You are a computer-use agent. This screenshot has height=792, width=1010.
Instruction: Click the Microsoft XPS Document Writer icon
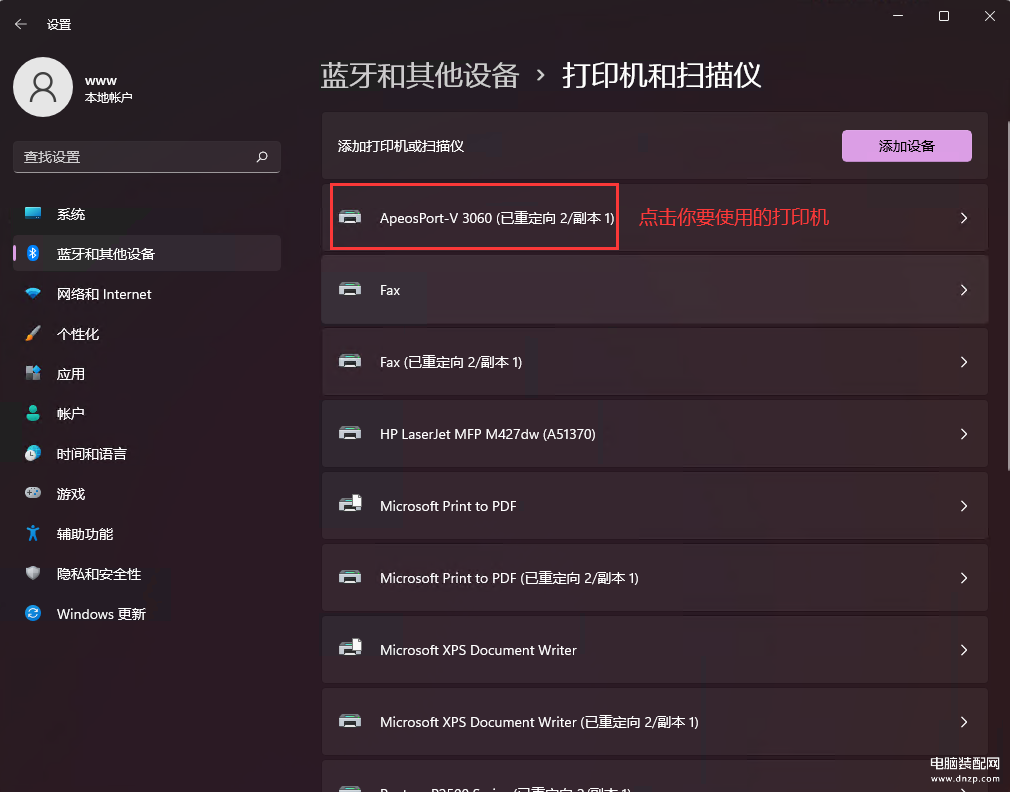tap(350, 647)
